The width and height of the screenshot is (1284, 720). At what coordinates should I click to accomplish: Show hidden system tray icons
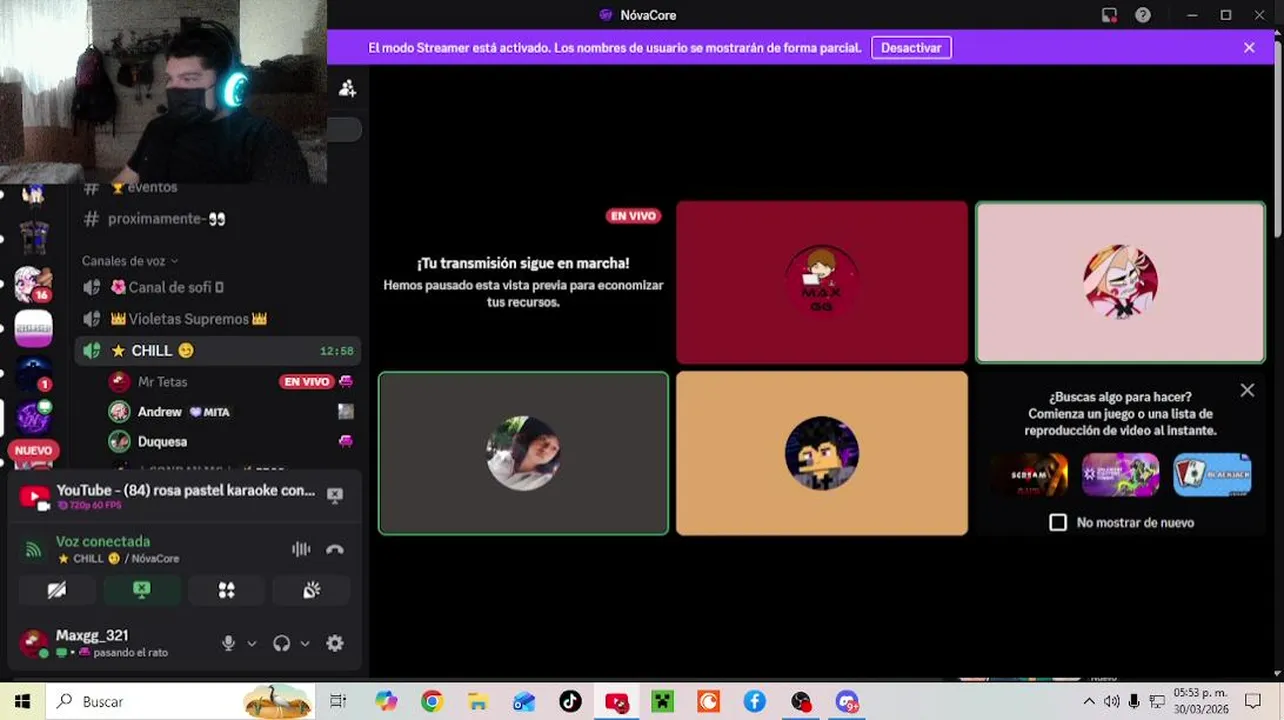click(1090, 702)
